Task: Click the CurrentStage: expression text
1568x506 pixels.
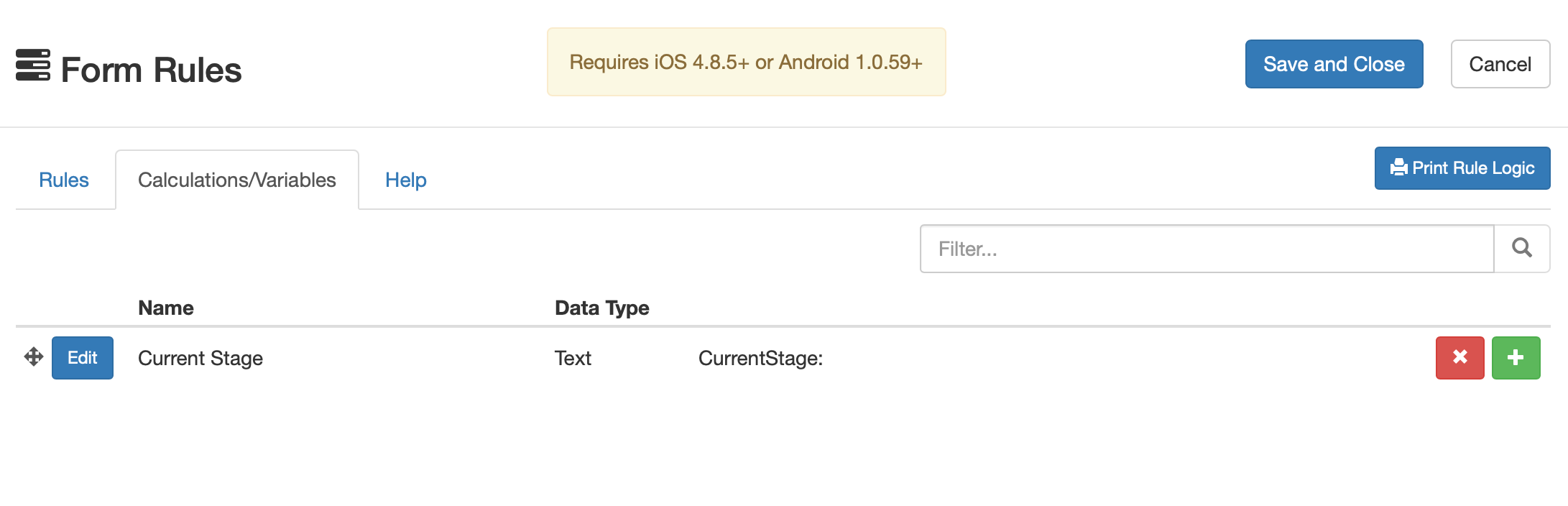Action: tap(760, 358)
